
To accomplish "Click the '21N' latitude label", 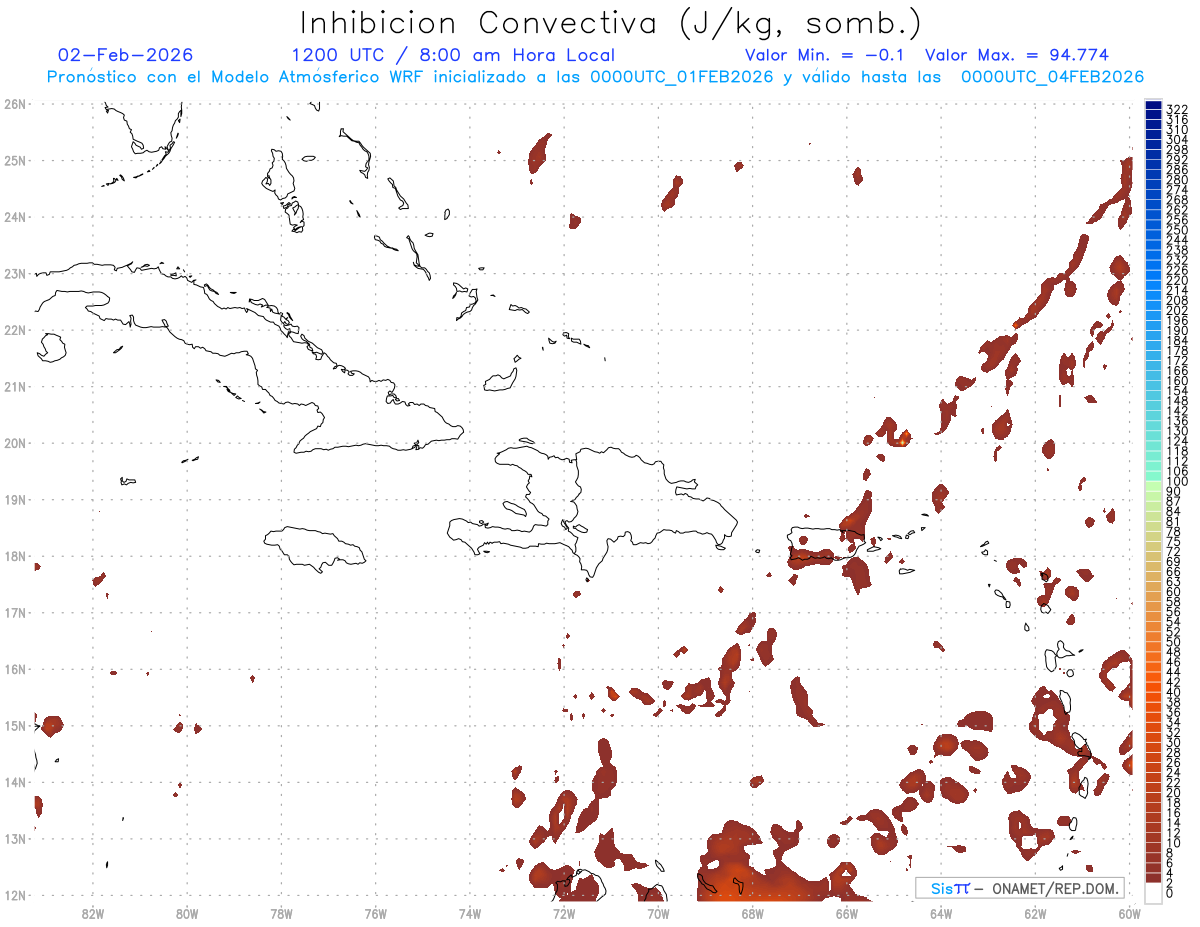I will click(x=14, y=386).
